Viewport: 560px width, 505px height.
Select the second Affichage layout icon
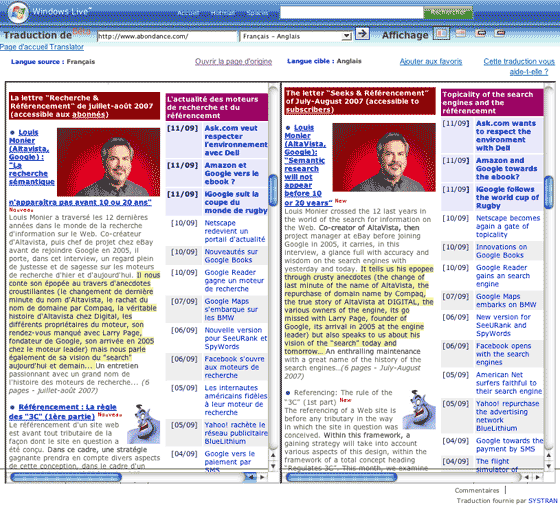coord(460,33)
